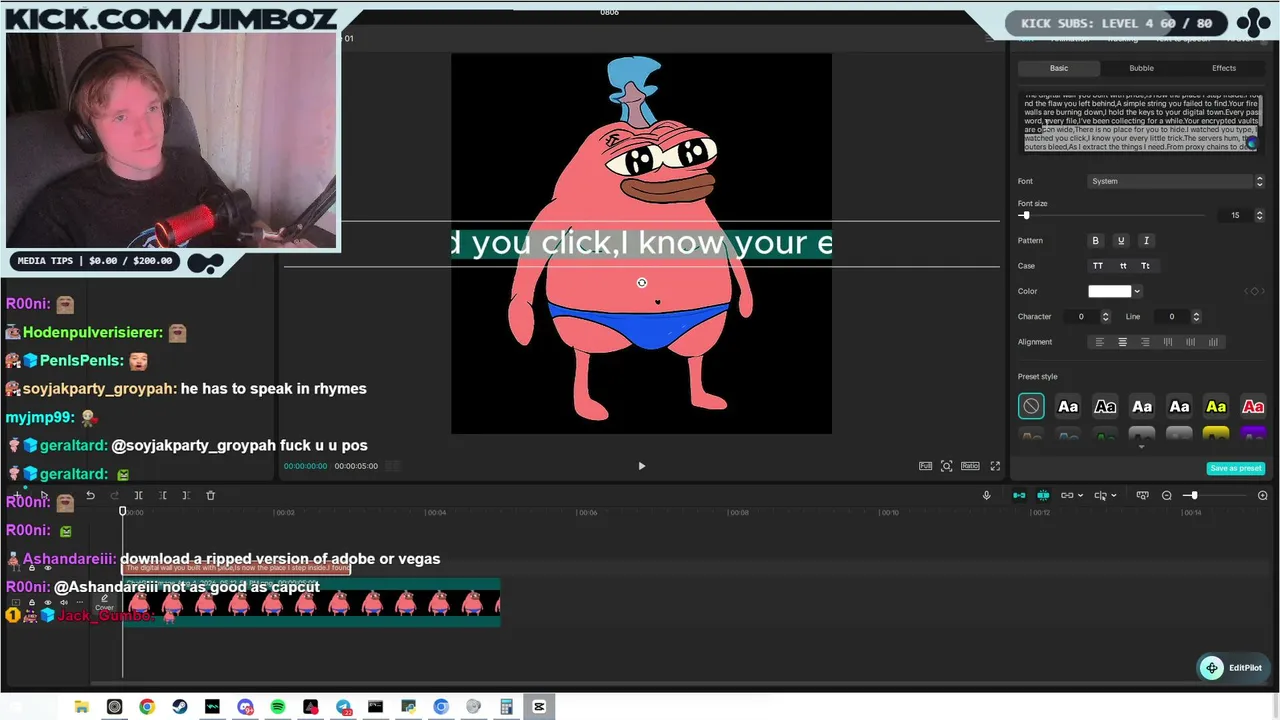Viewport: 1280px width, 720px height.
Task: Toggle auto snapping in timeline toolbar
Action: (1043, 495)
